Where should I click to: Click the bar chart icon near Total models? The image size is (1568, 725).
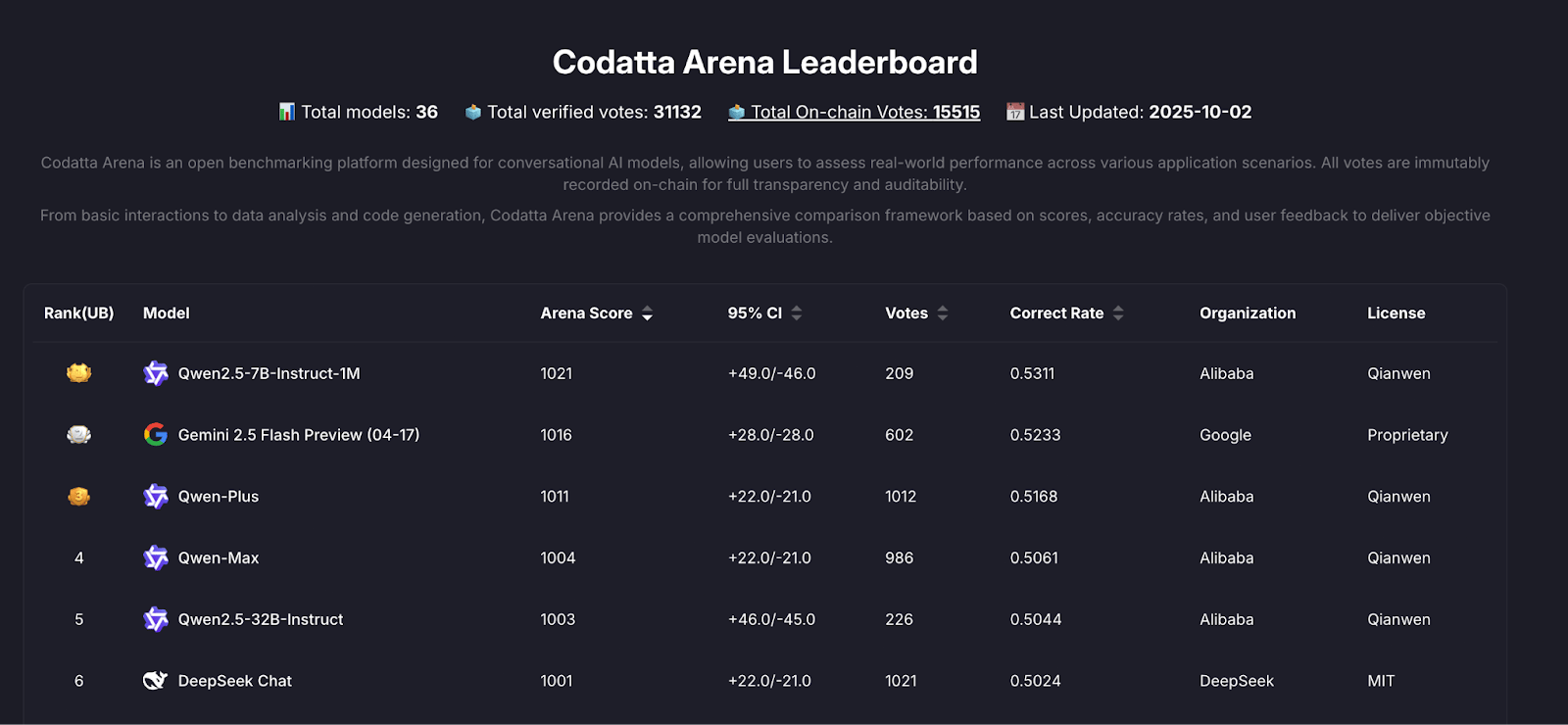coord(286,113)
